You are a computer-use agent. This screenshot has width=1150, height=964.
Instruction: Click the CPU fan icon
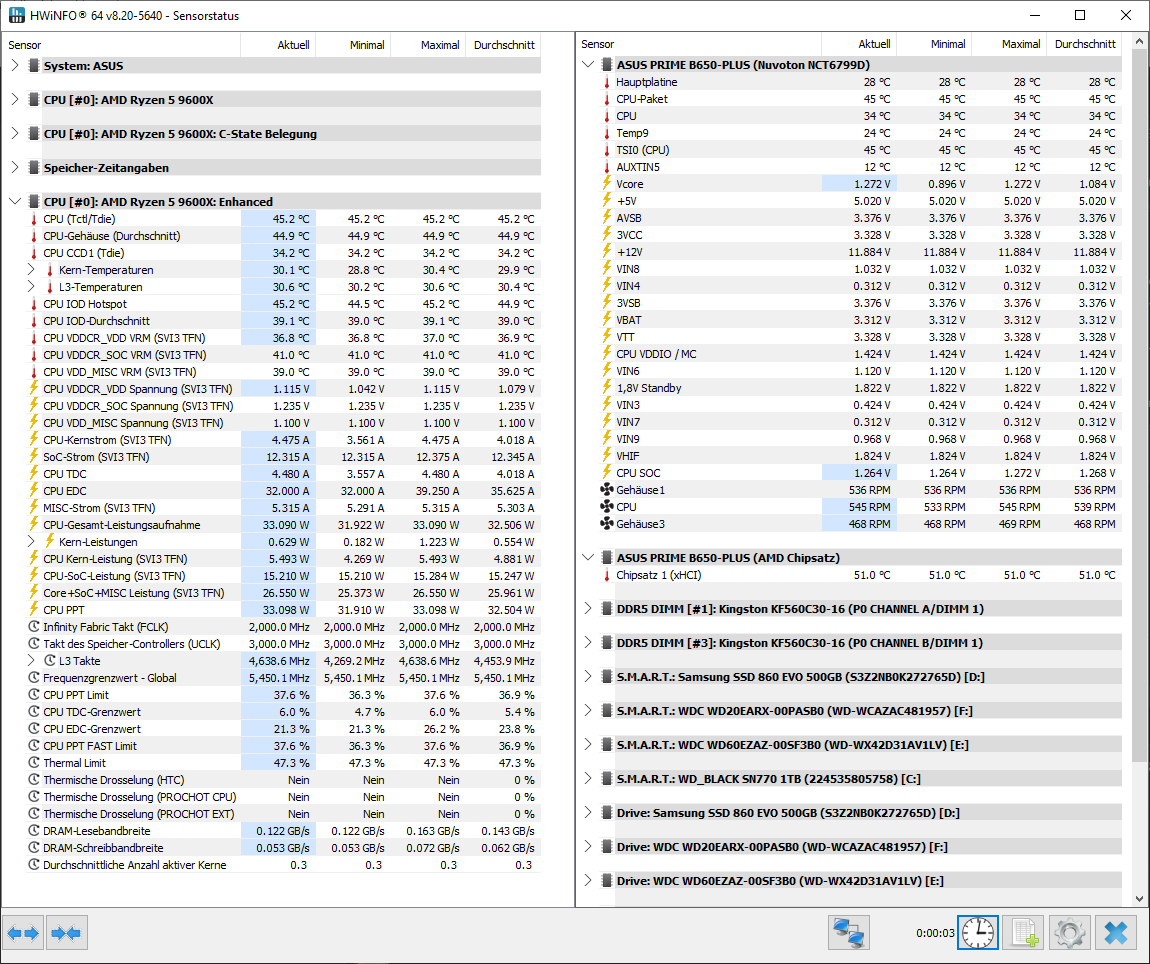pos(607,507)
